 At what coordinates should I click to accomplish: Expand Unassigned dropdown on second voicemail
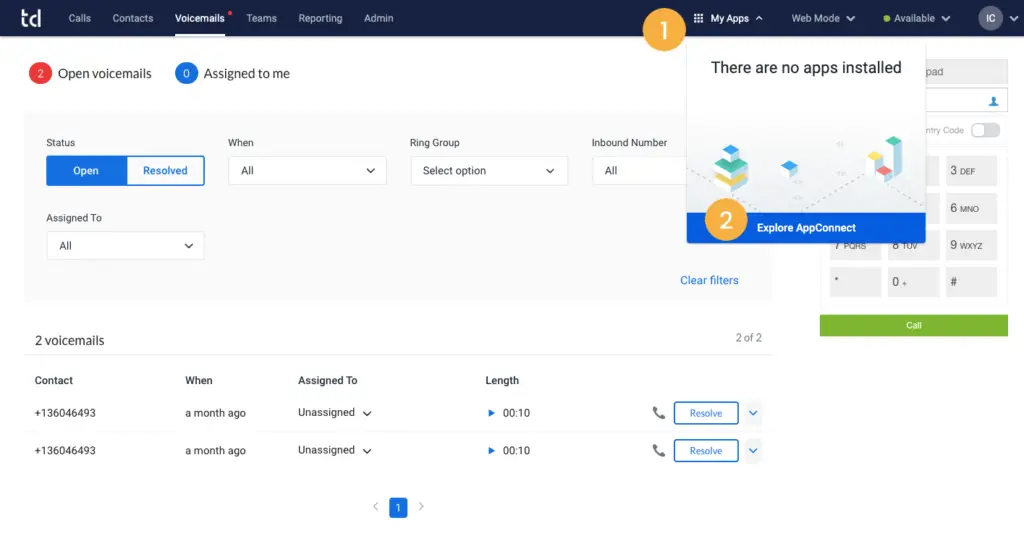click(334, 450)
